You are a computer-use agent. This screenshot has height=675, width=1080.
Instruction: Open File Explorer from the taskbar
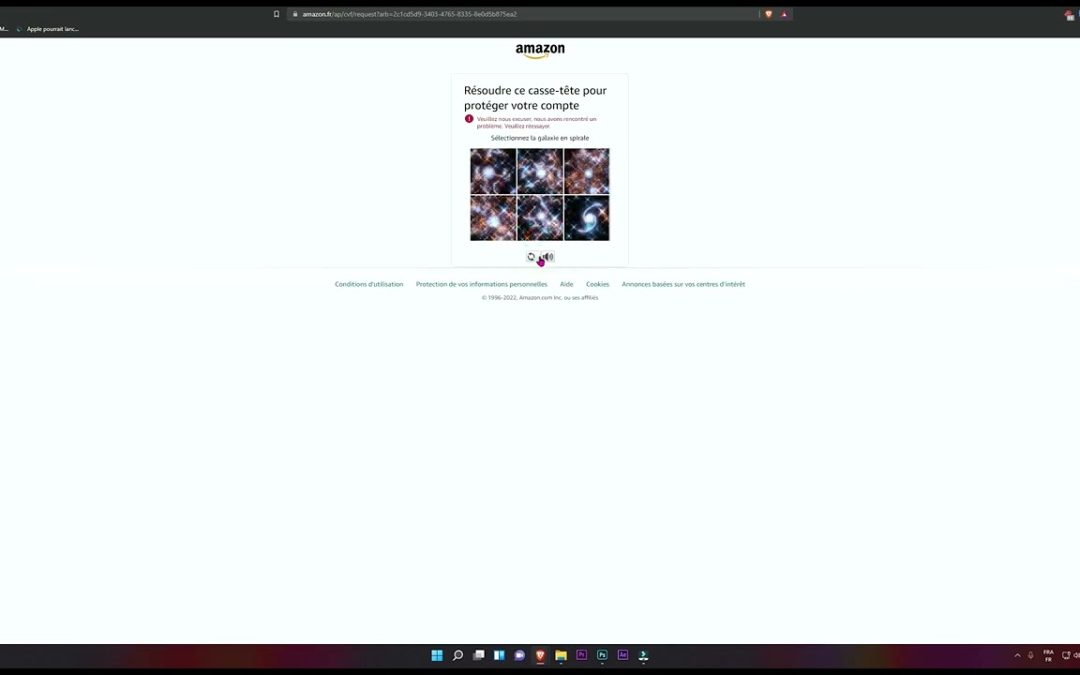(561, 655)
